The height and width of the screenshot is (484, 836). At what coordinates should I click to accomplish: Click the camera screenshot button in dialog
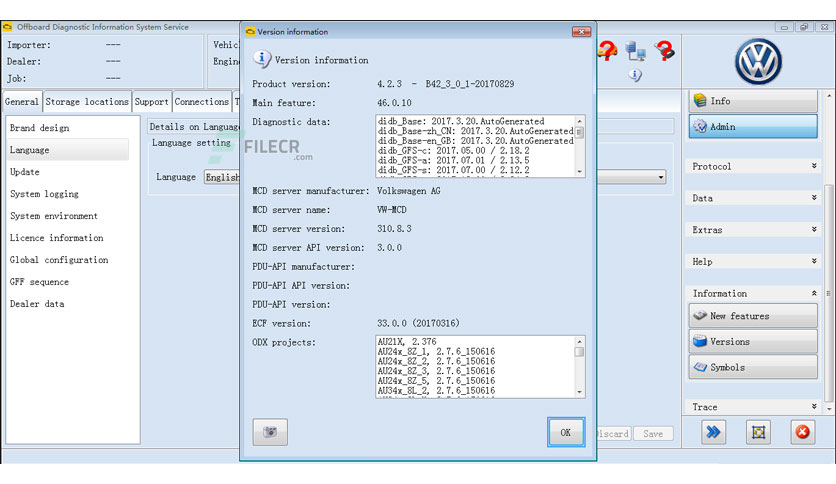coord(270,432)
